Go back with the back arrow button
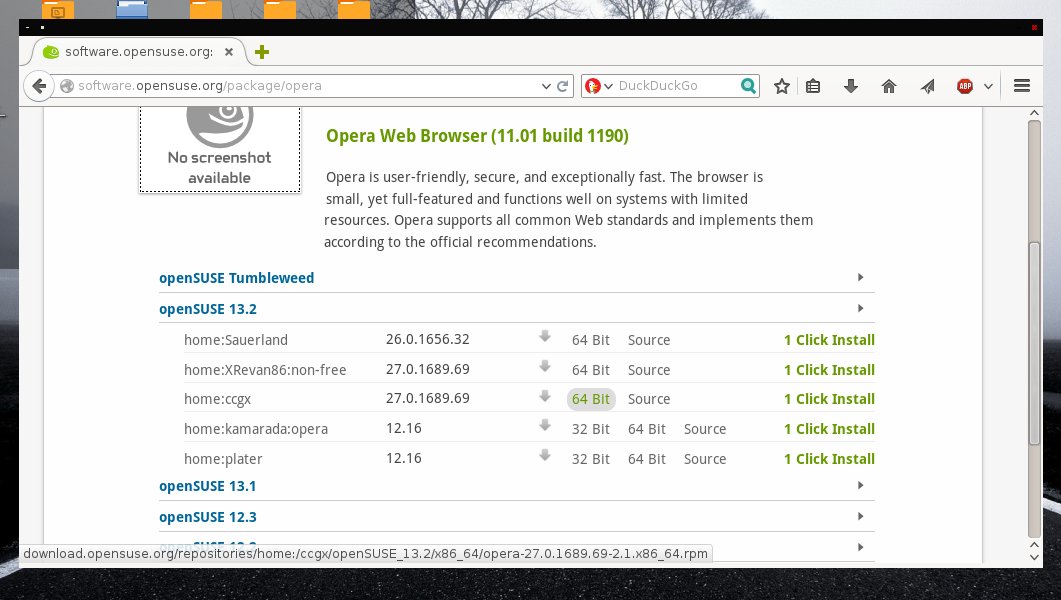This screenshot has width=1061, height=600. coord(39,86)
